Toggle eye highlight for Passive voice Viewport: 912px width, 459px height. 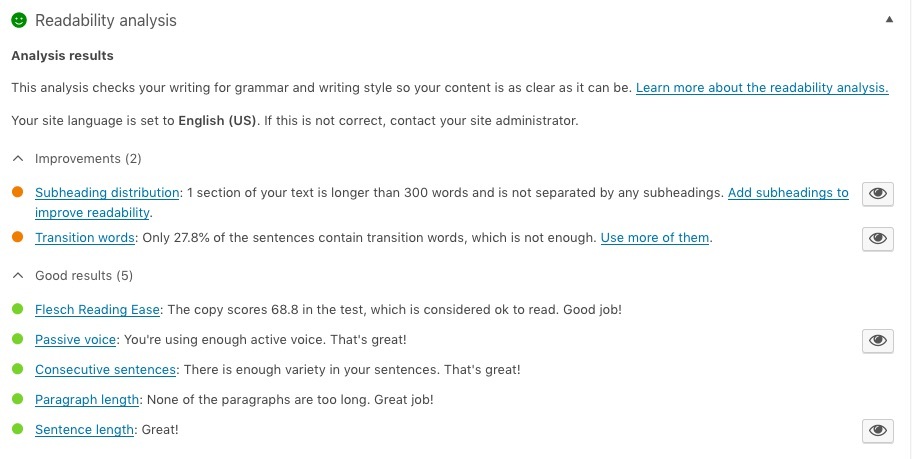tap(878, 340)
